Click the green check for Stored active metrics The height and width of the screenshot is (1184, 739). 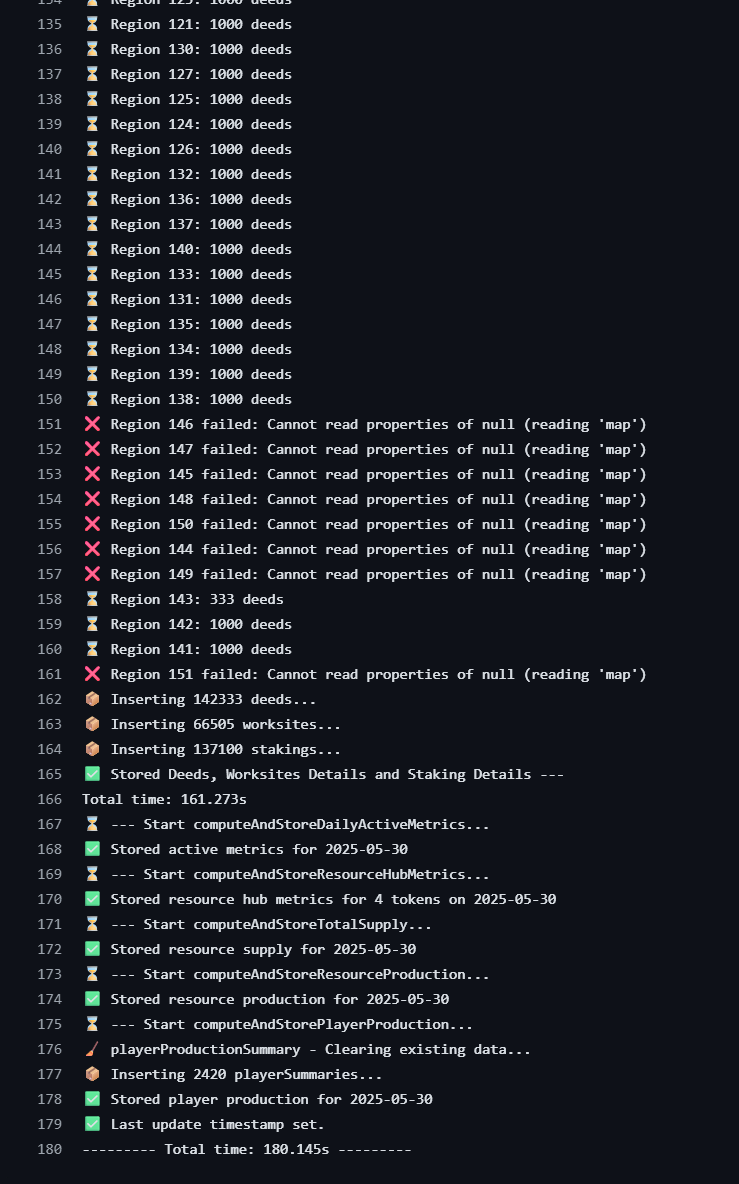tap(92, 849)
